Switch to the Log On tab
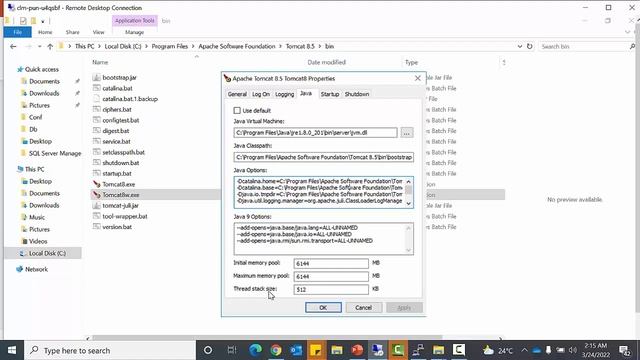 click(x=261, y=94)
